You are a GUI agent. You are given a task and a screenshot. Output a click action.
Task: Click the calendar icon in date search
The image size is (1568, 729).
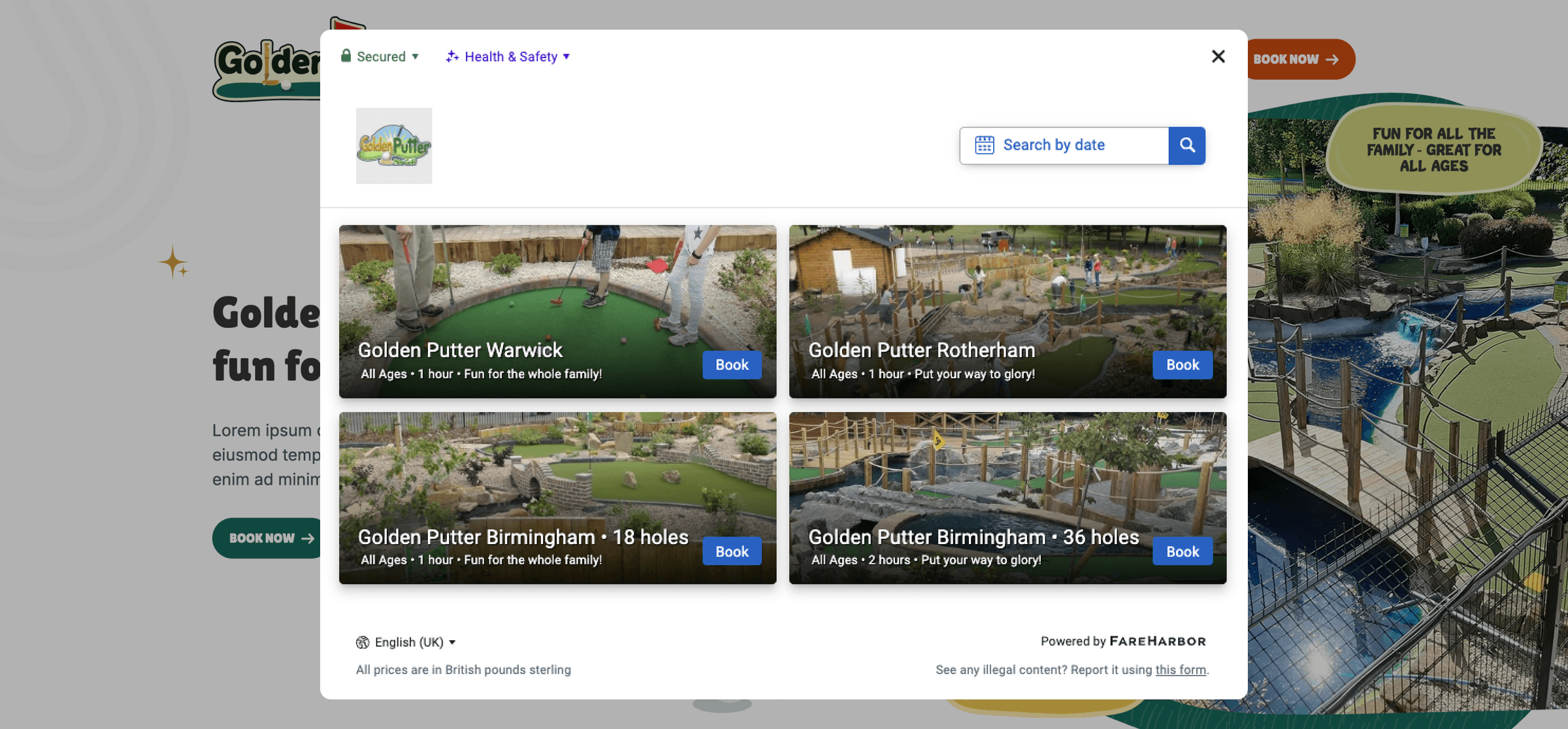coord(984,145)
